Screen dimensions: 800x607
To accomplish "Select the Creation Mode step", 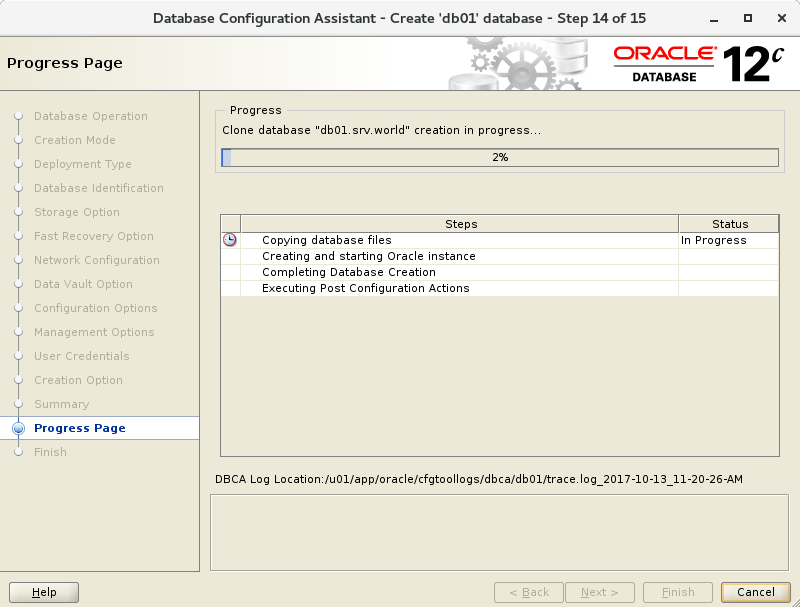I will (x=74, y=140).
